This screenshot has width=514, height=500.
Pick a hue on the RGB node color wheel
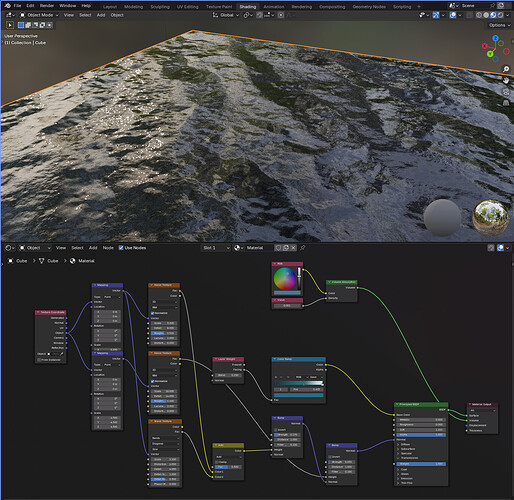285,278
